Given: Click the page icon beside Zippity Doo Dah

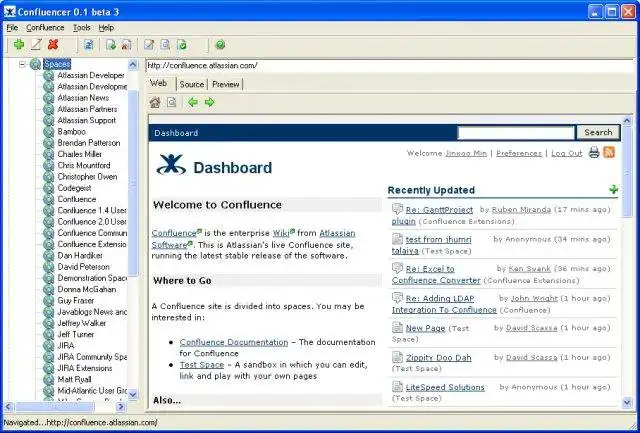Looking at the screenshot, I should 397,357.
